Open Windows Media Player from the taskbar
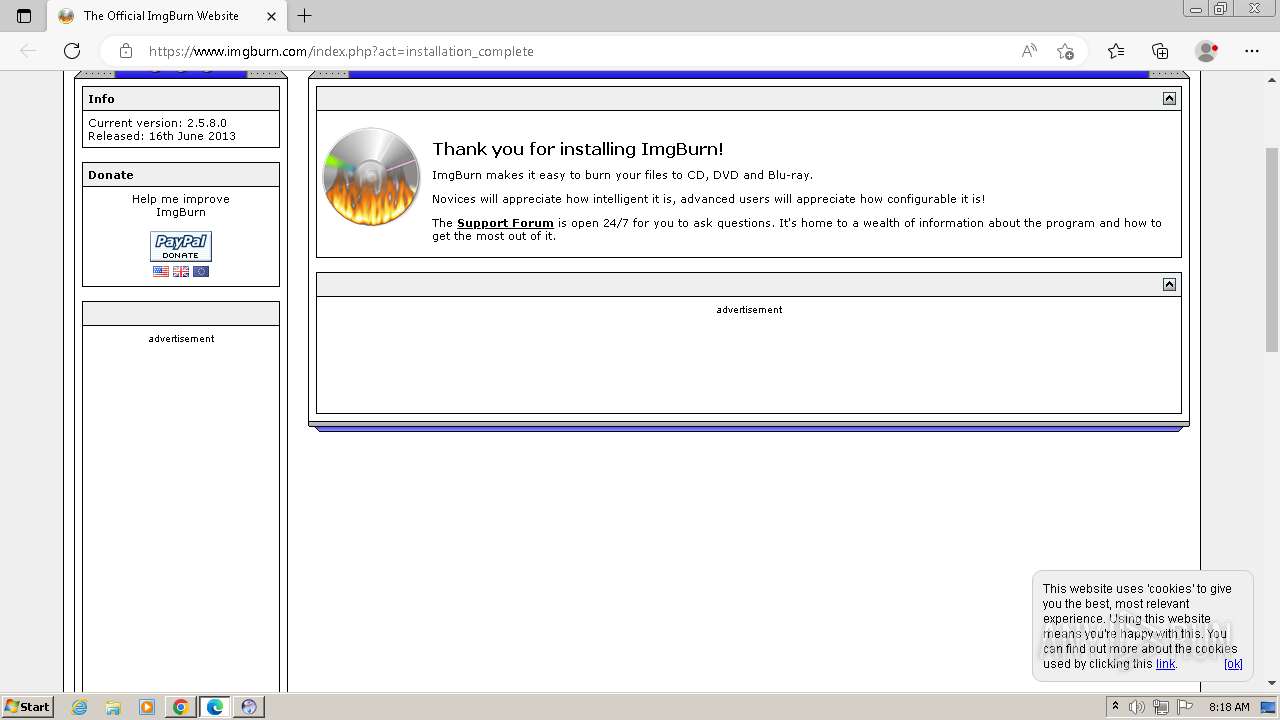 (147, 707)
